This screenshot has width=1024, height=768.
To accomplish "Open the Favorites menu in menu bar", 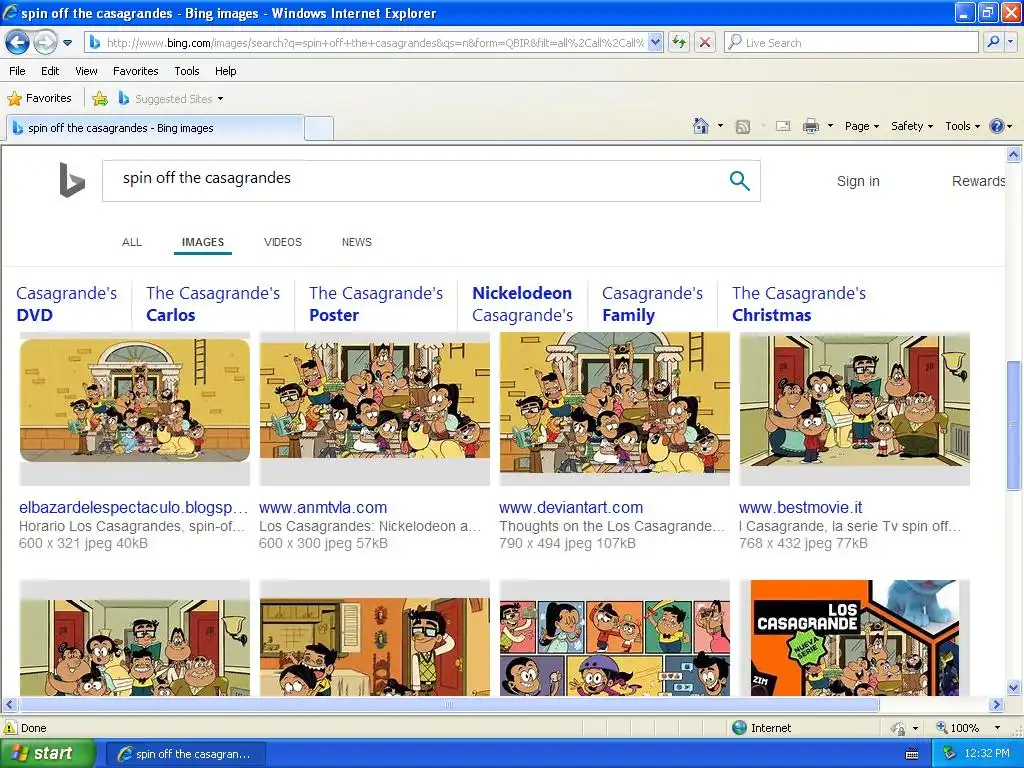I will coord(135,71).
